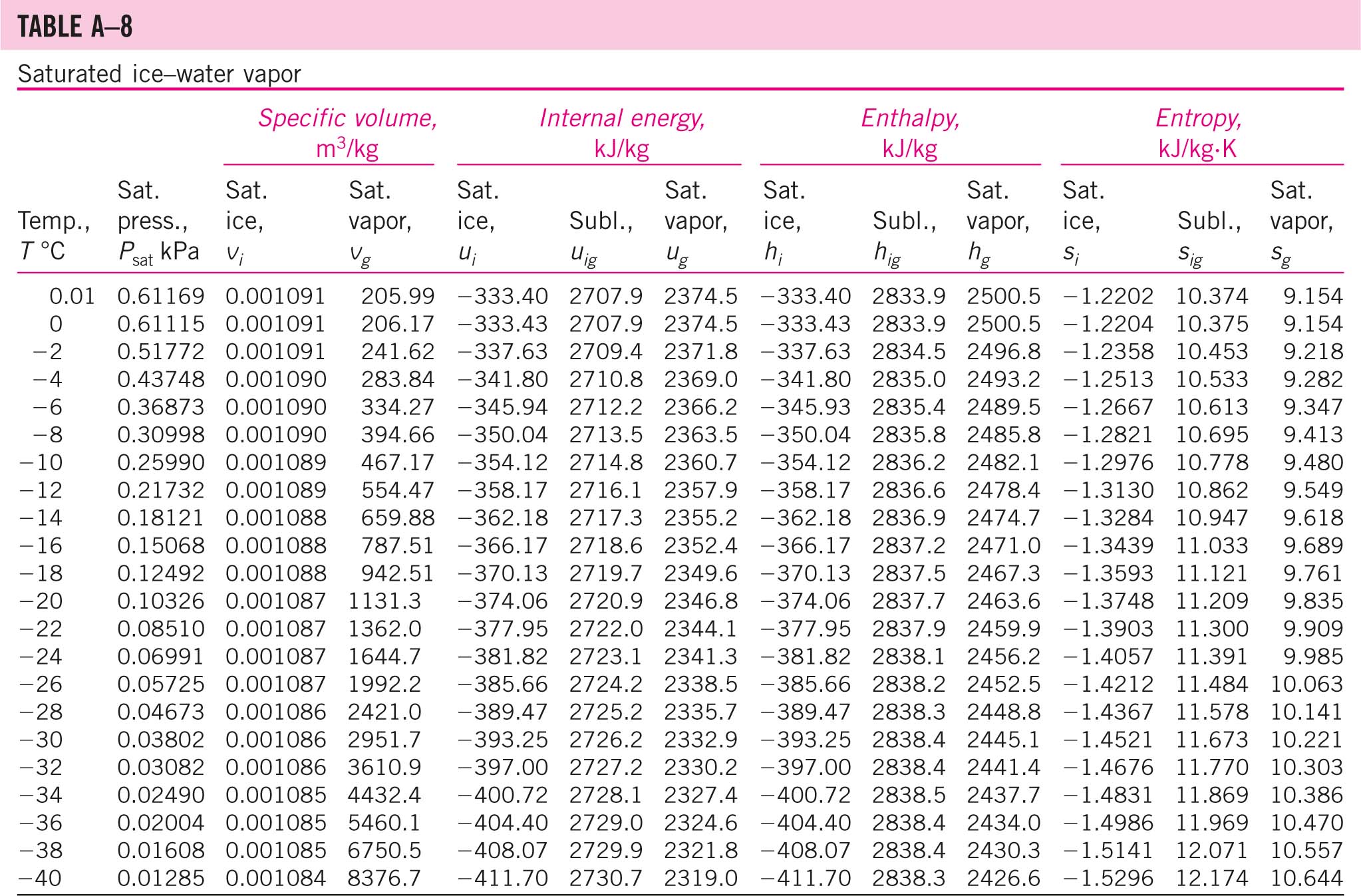
Task: Click ice internal energy −374.06
Action: [503, 601]
